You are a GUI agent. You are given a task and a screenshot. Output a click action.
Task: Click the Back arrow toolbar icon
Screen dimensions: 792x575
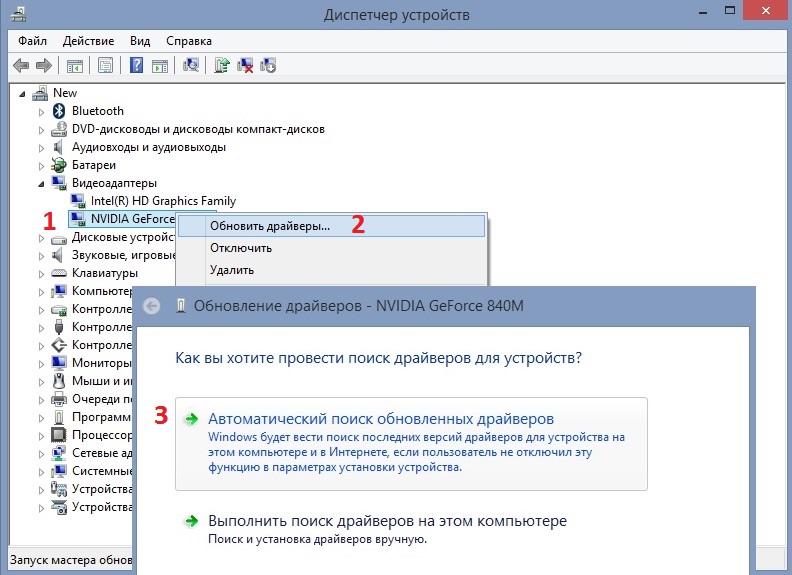(x=21, y=65)
